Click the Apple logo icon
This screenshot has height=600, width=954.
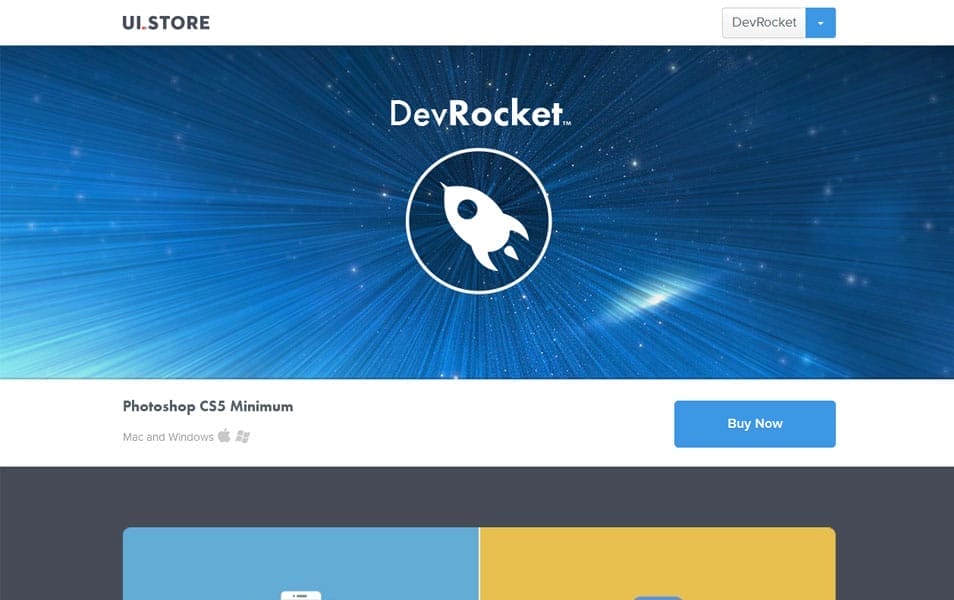225,435
